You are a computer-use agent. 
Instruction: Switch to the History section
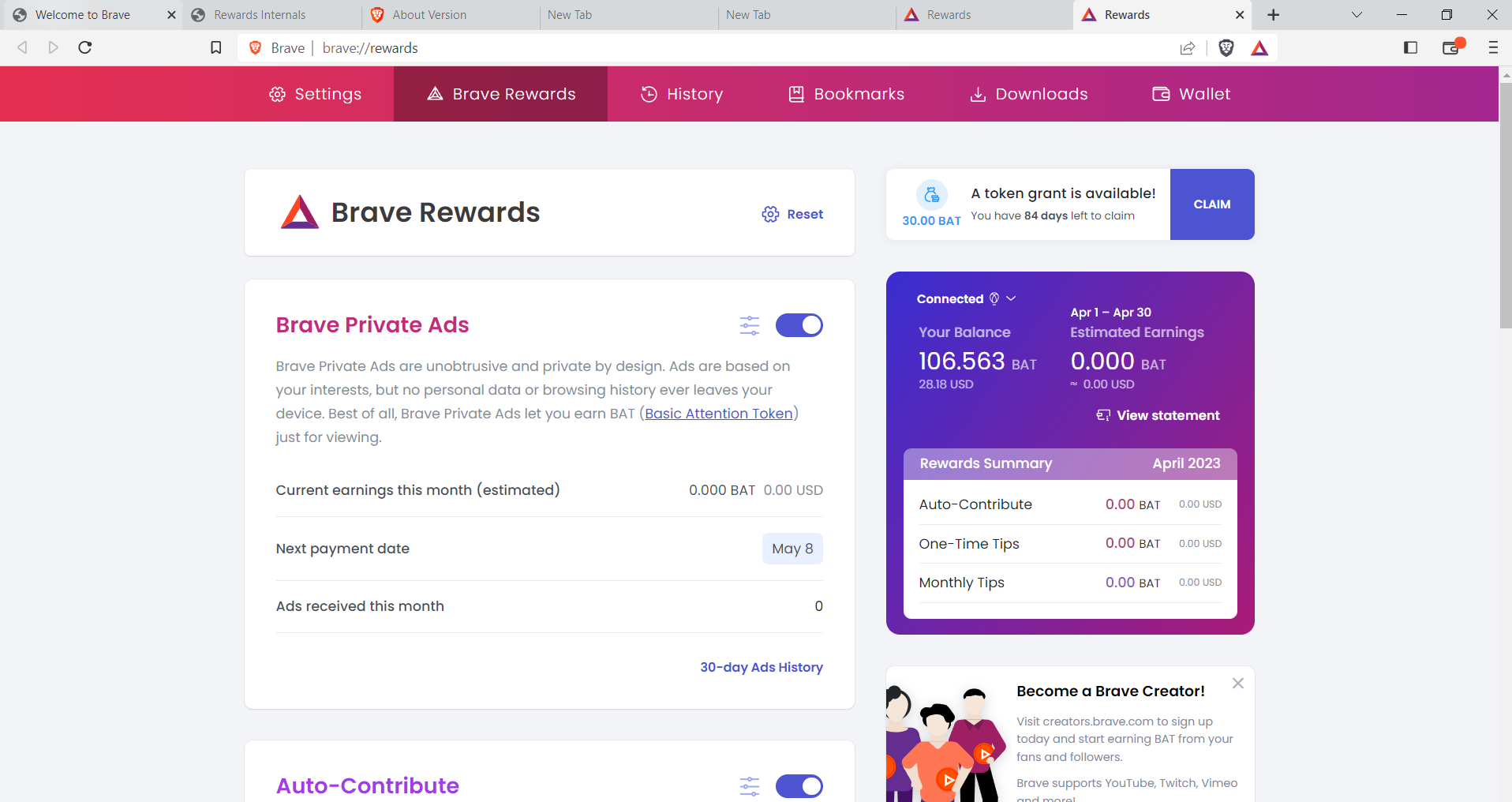[682, 93]
